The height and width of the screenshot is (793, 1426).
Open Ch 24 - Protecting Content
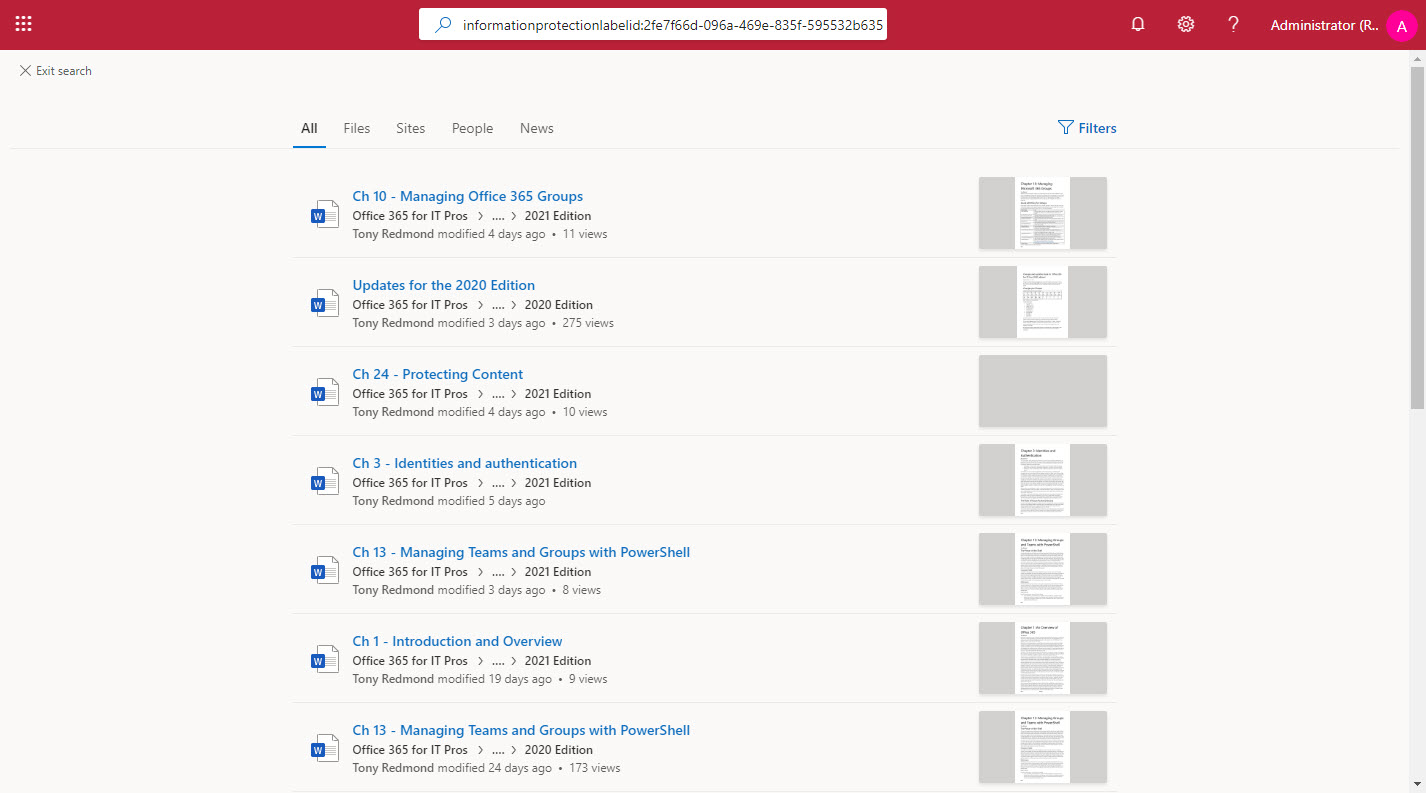pos(438,374)
